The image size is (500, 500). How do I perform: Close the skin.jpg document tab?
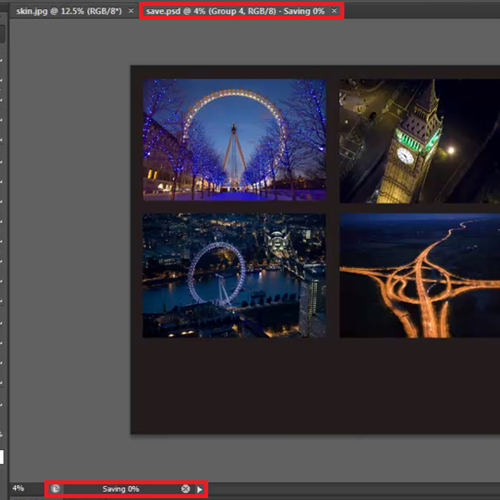click(x=131, y=11)
